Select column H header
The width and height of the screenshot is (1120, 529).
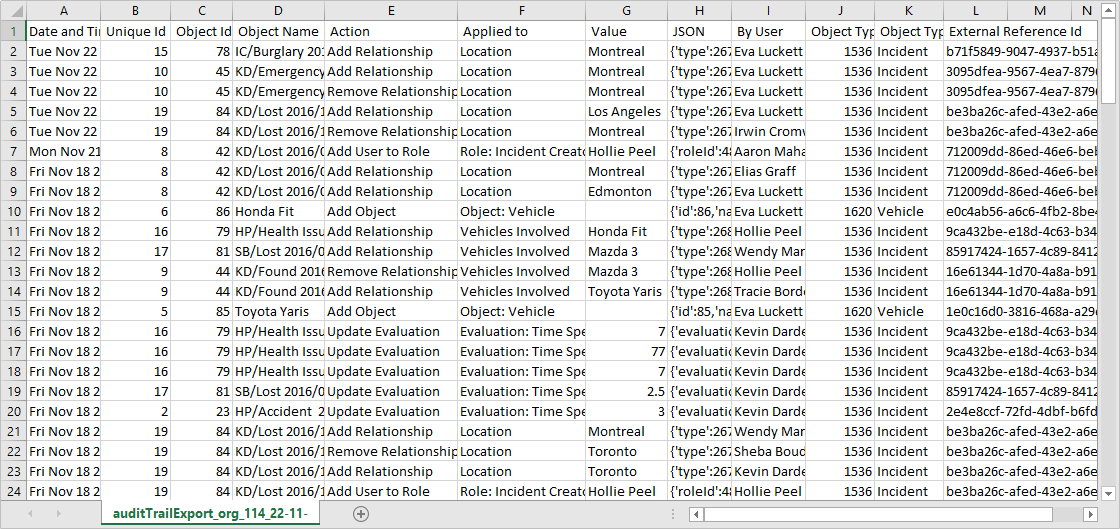coord(698,10)
